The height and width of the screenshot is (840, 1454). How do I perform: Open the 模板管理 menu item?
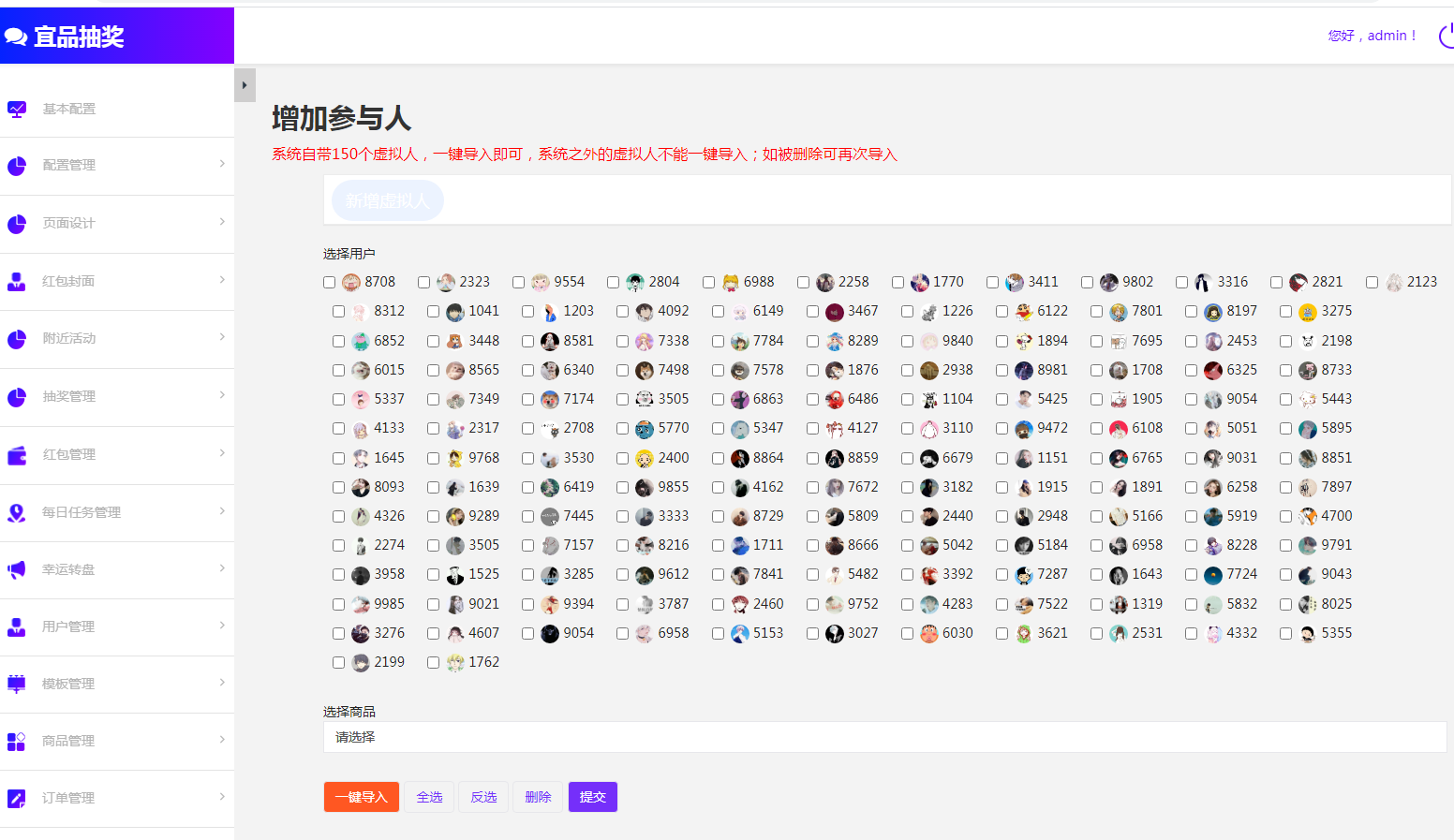117,684
